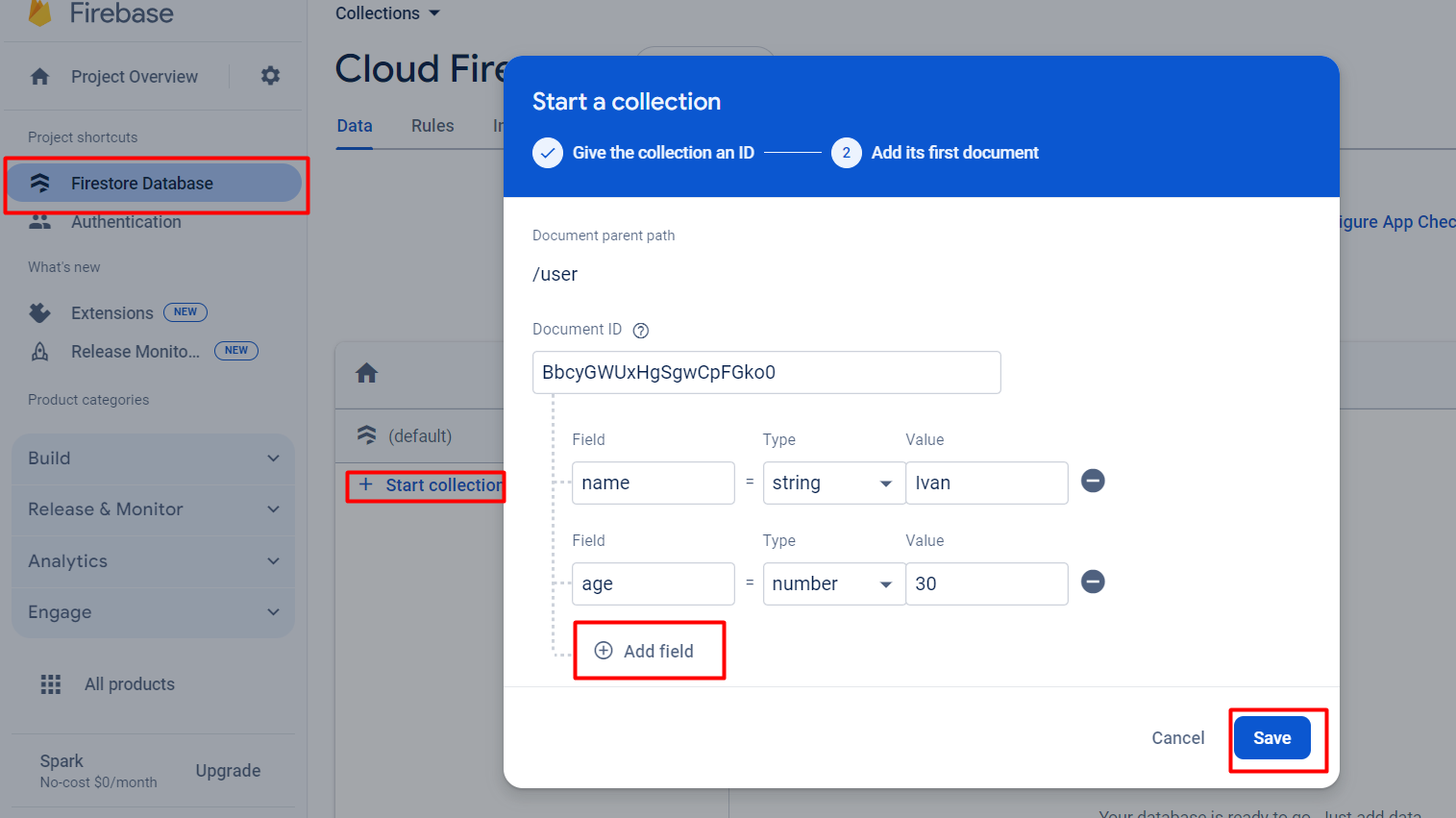
Task: Open the Collections dropdown
Action: (387, 13)
